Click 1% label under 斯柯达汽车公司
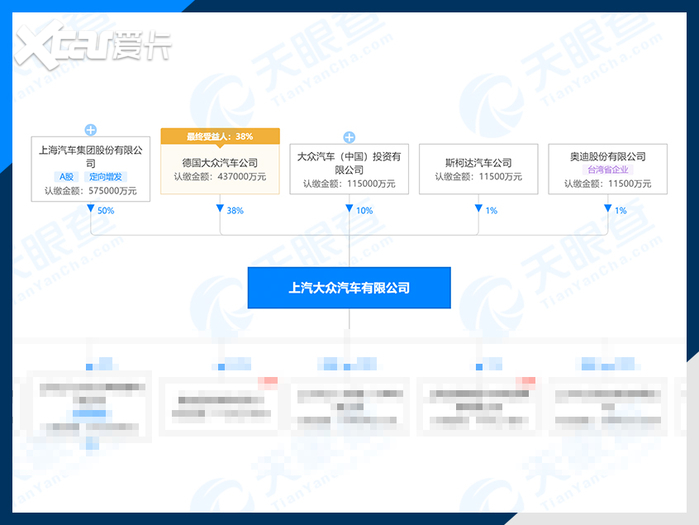699x525 pixels. tap(491, 210)
